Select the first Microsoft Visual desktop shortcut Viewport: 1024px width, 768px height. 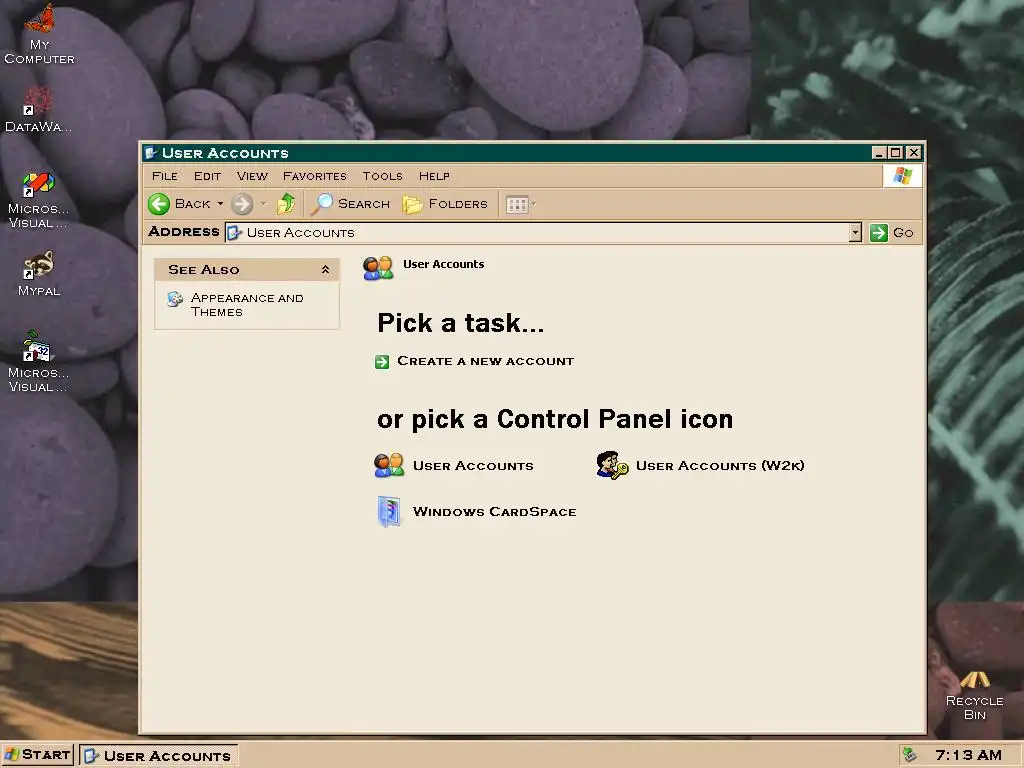38,200
